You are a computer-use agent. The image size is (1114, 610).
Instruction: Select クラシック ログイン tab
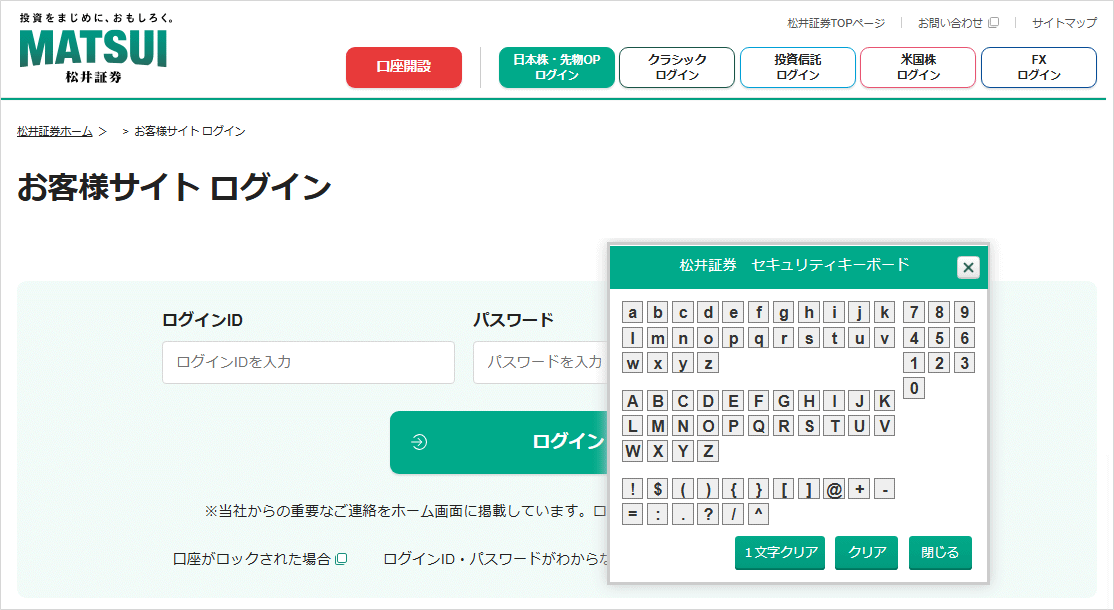click(x=677, y=67)
